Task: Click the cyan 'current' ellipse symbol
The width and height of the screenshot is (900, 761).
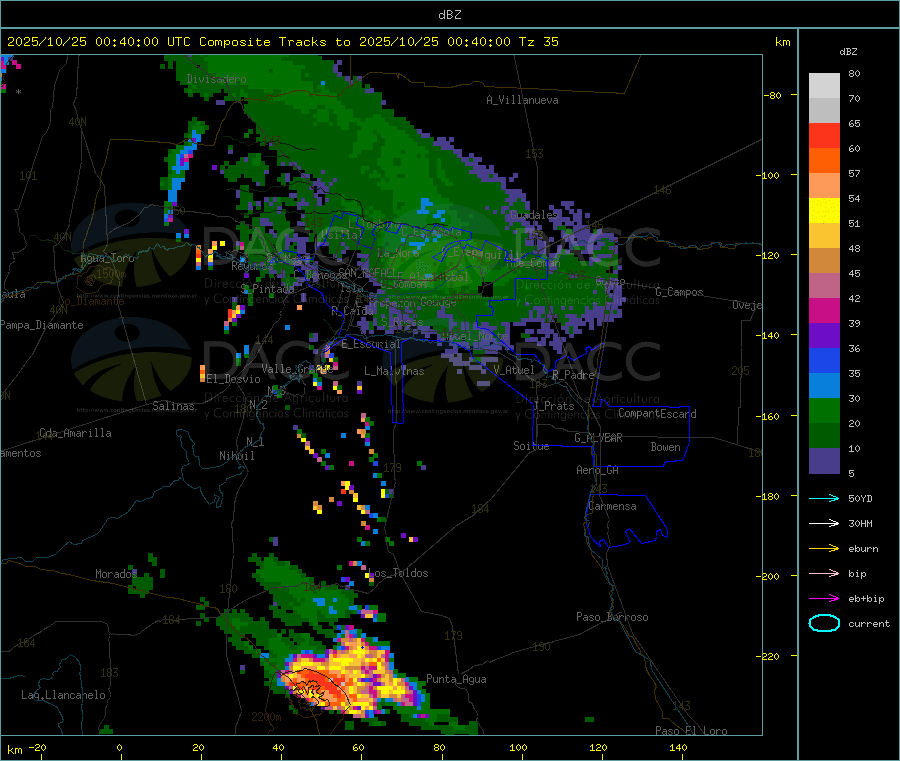Action: point(824,623)
